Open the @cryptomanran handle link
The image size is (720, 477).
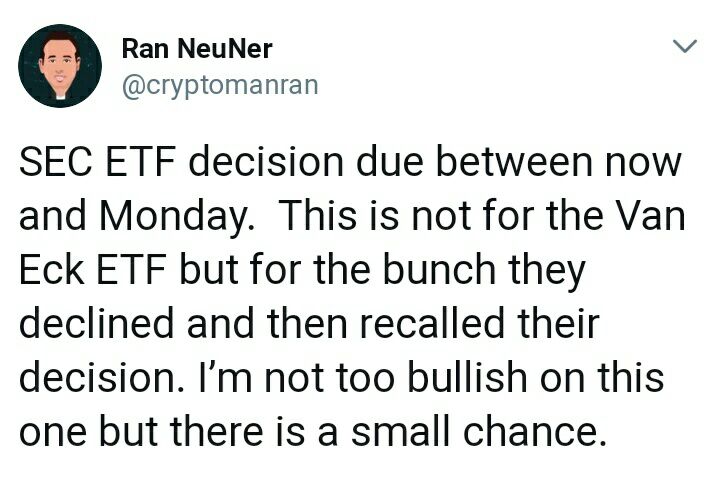(x=220, y=86)
